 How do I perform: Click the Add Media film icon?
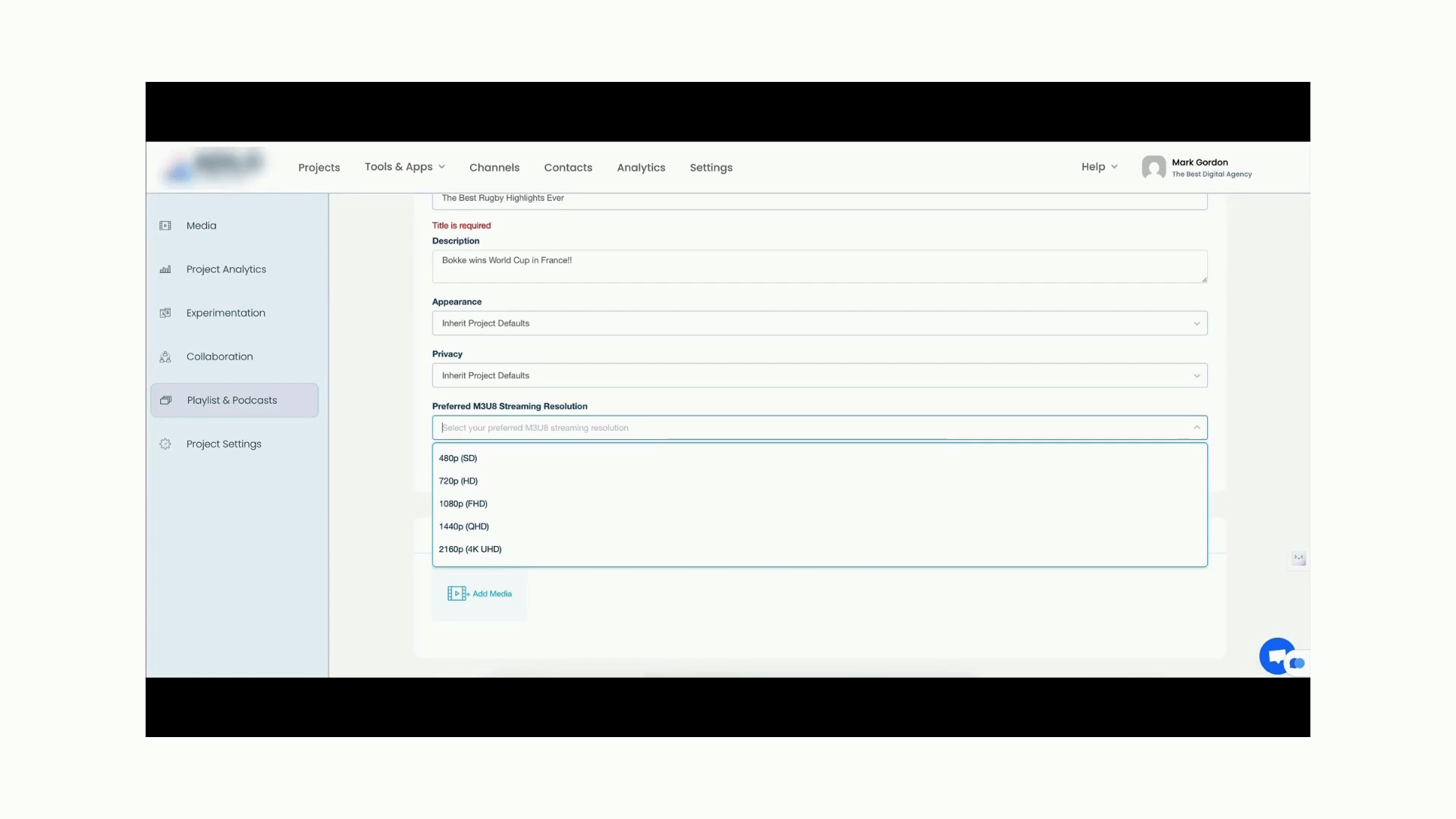click(x=457, y=594)
